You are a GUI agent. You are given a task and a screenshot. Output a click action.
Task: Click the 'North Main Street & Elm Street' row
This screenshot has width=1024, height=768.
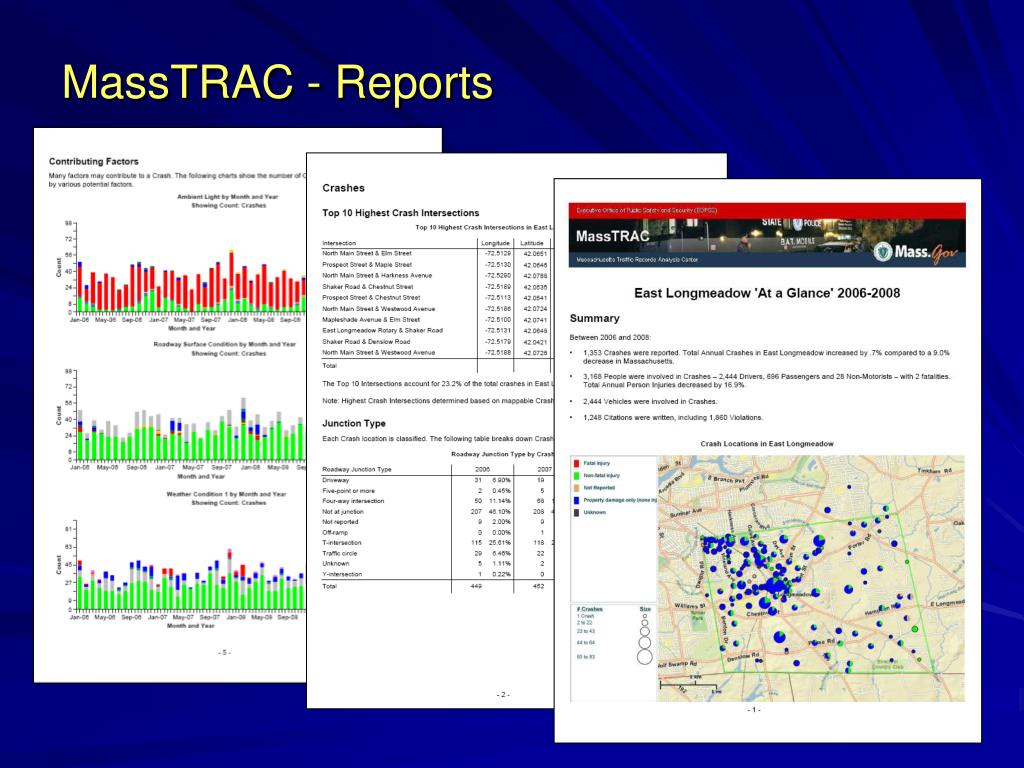pyautogui.click(x=436, y=253)
